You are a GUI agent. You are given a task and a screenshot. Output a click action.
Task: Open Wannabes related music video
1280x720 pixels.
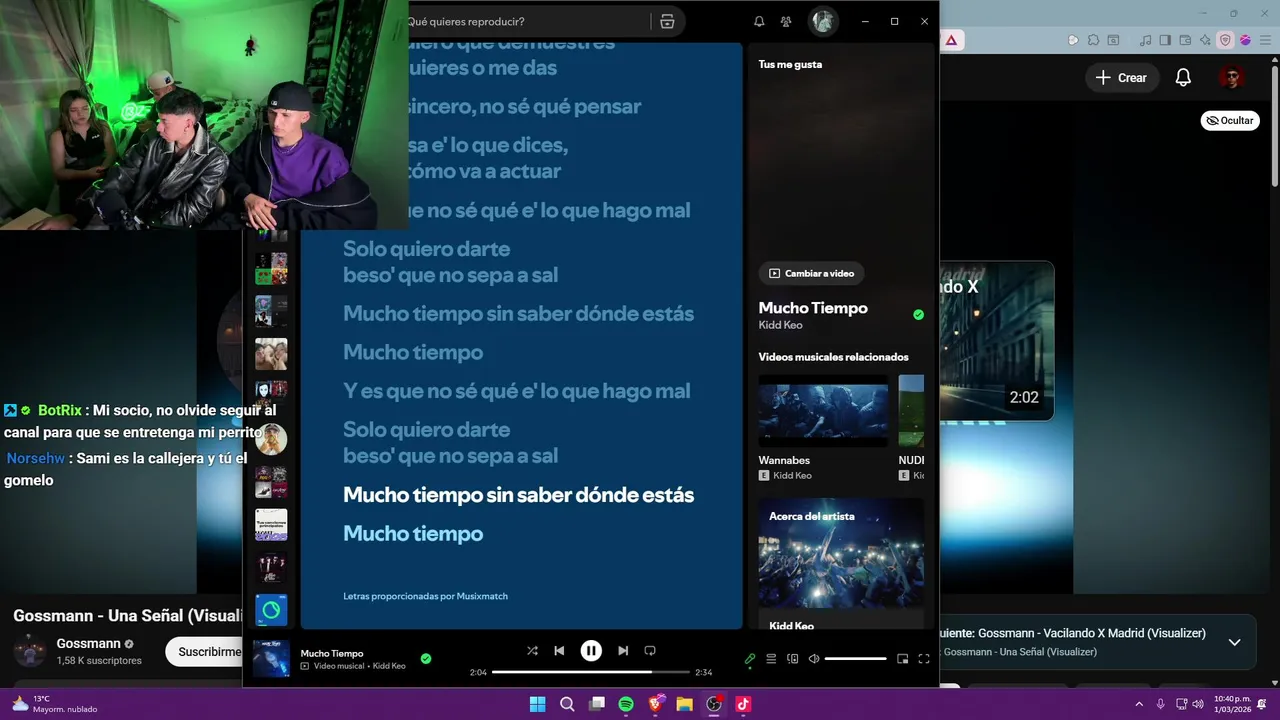823,411
